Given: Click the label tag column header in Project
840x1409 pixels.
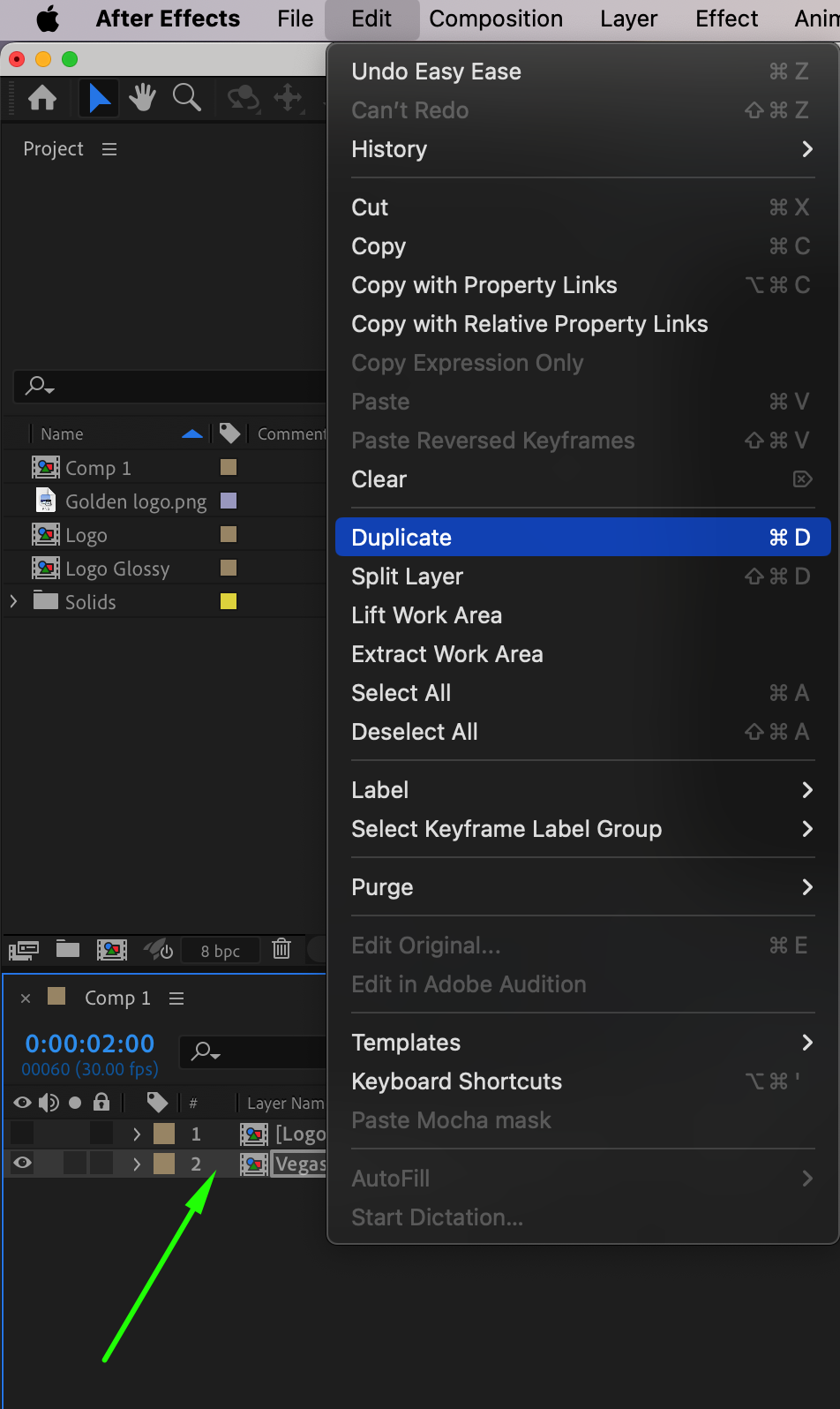Looking at the screenshot, I should click(x=229, y=433).
